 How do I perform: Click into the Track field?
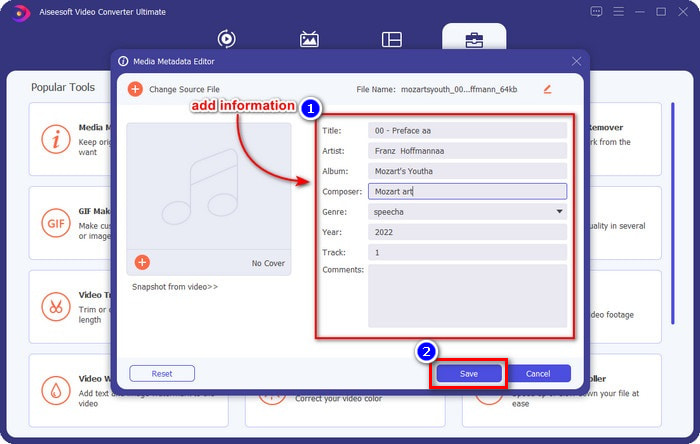coord(467,253)
